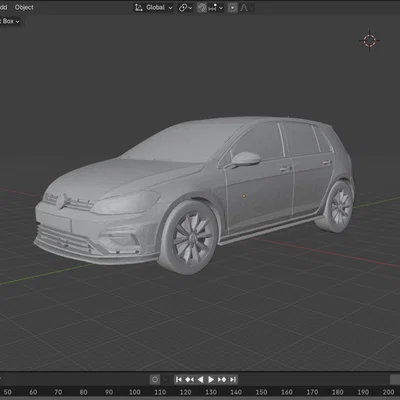This screenshot has height=400, width=400.
Task: Open the Box select mode dropdown
Action: [x=10, y=21]
